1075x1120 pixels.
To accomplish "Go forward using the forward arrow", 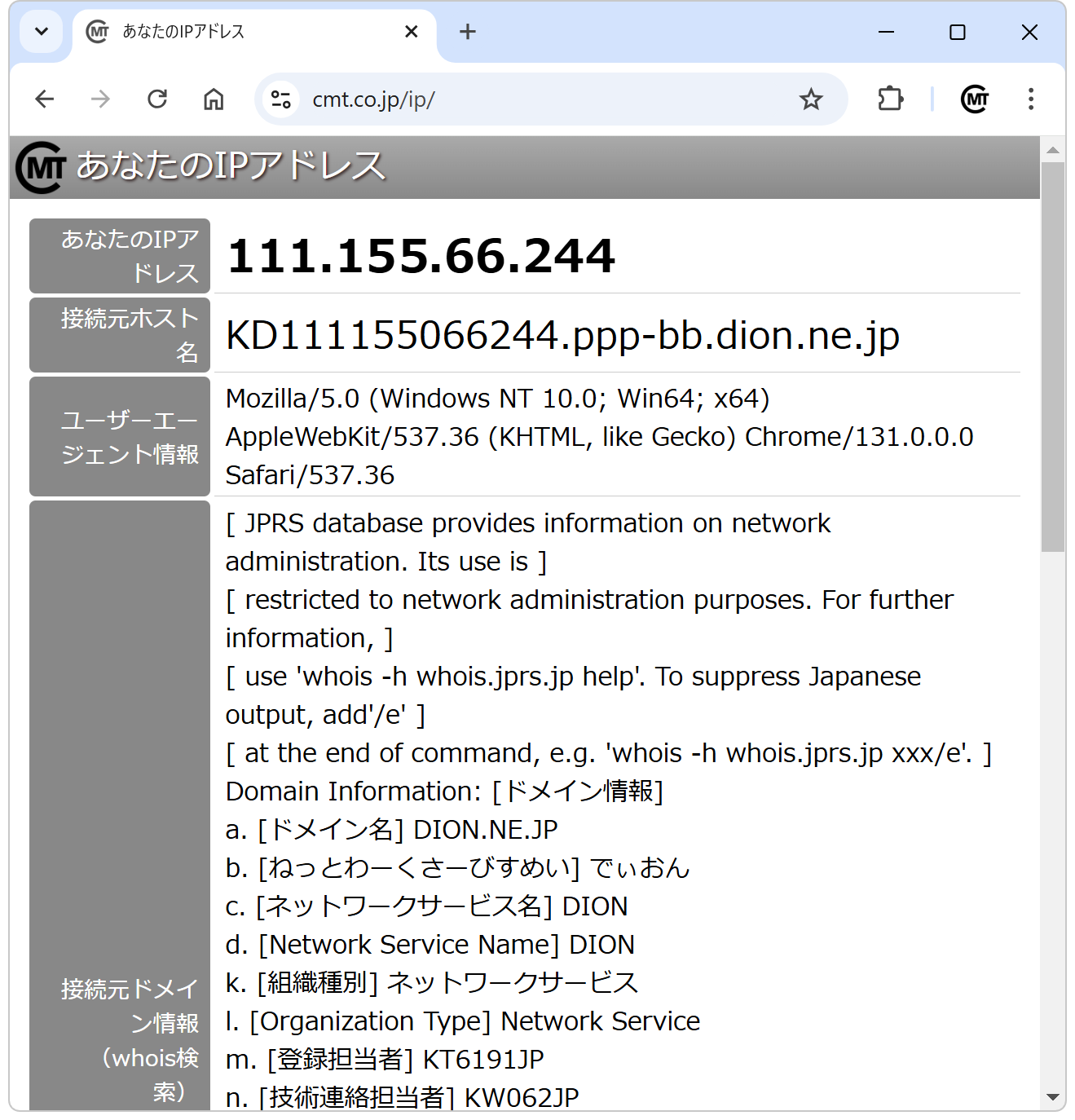I will tap(100, 99).
